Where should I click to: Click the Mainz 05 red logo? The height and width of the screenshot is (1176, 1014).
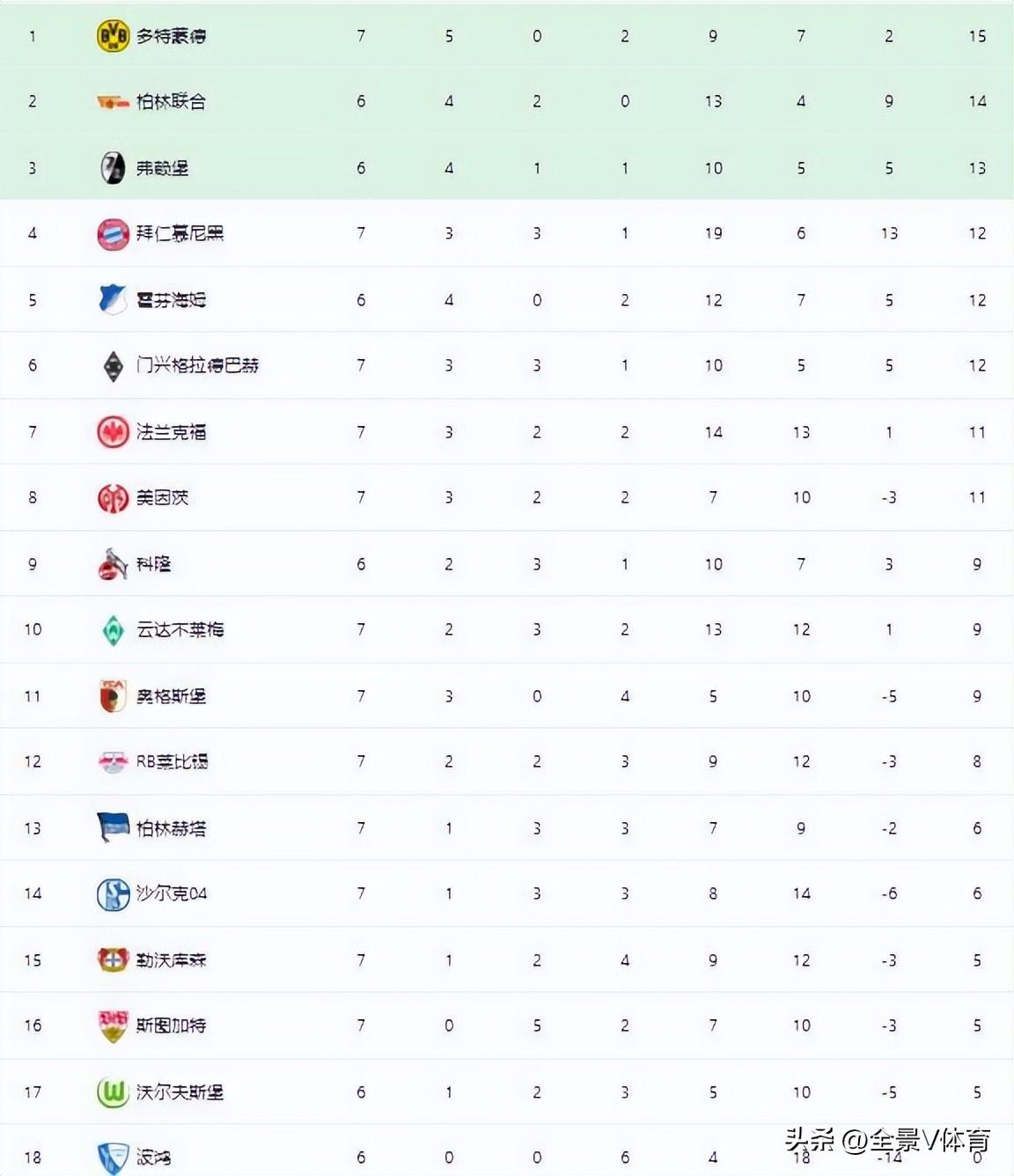(x=113, y=498)
